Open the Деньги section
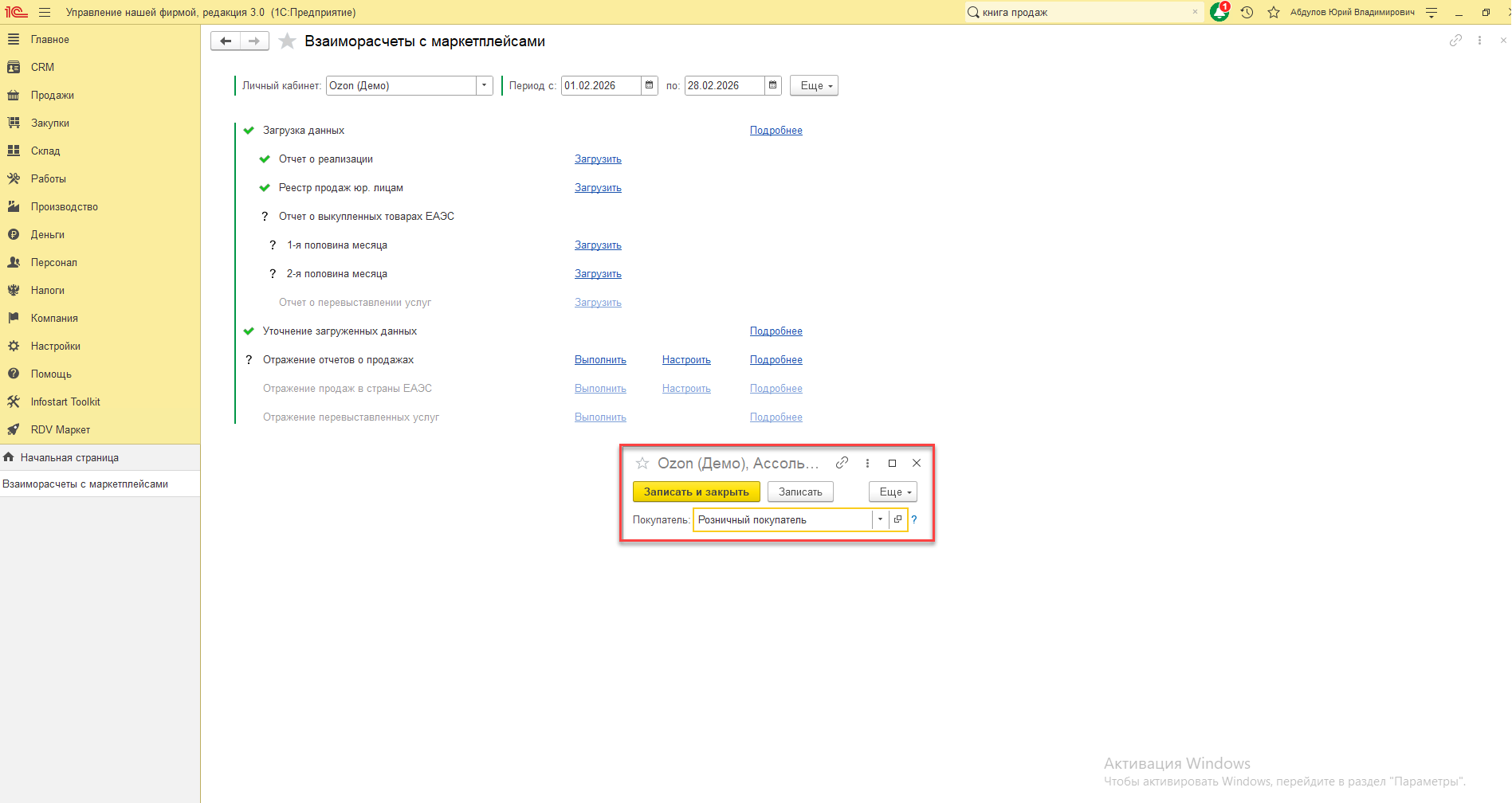Viewport: 1512px width, 803px height. [48, 234]
